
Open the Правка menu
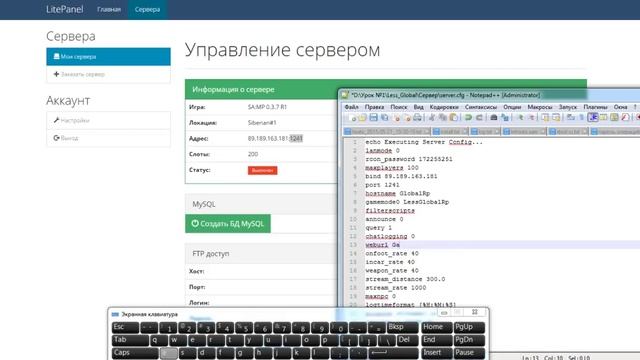coord(374,107)
